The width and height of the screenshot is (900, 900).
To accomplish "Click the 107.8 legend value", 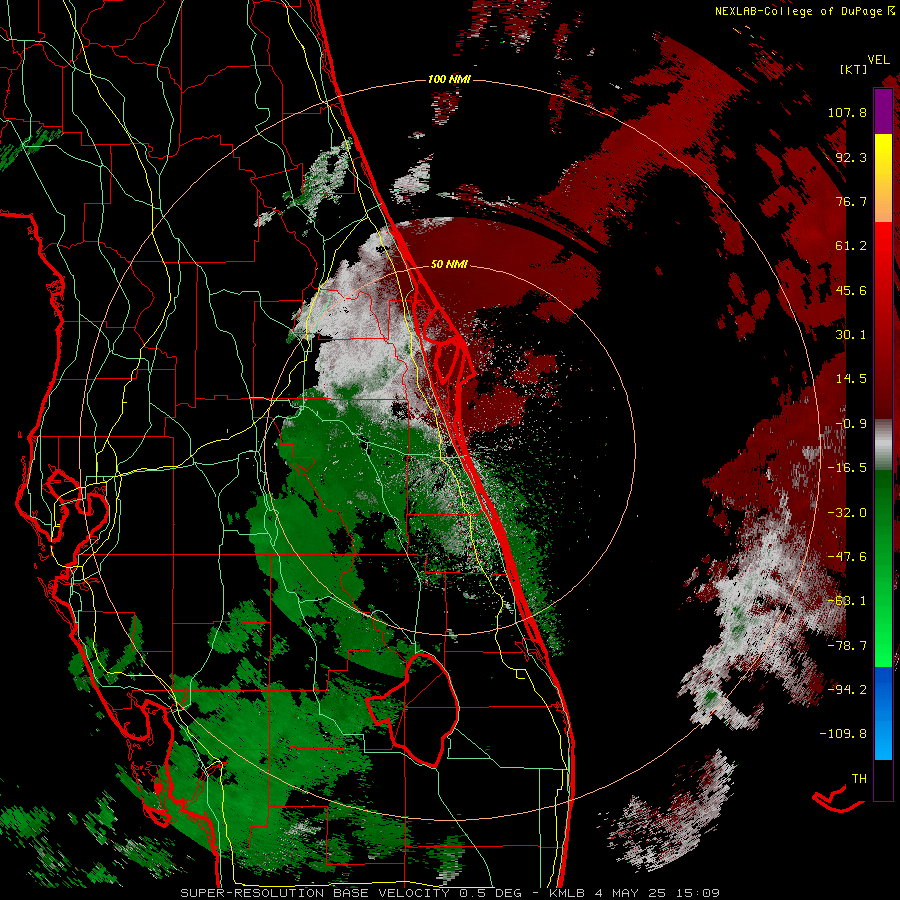I will 847,112.
